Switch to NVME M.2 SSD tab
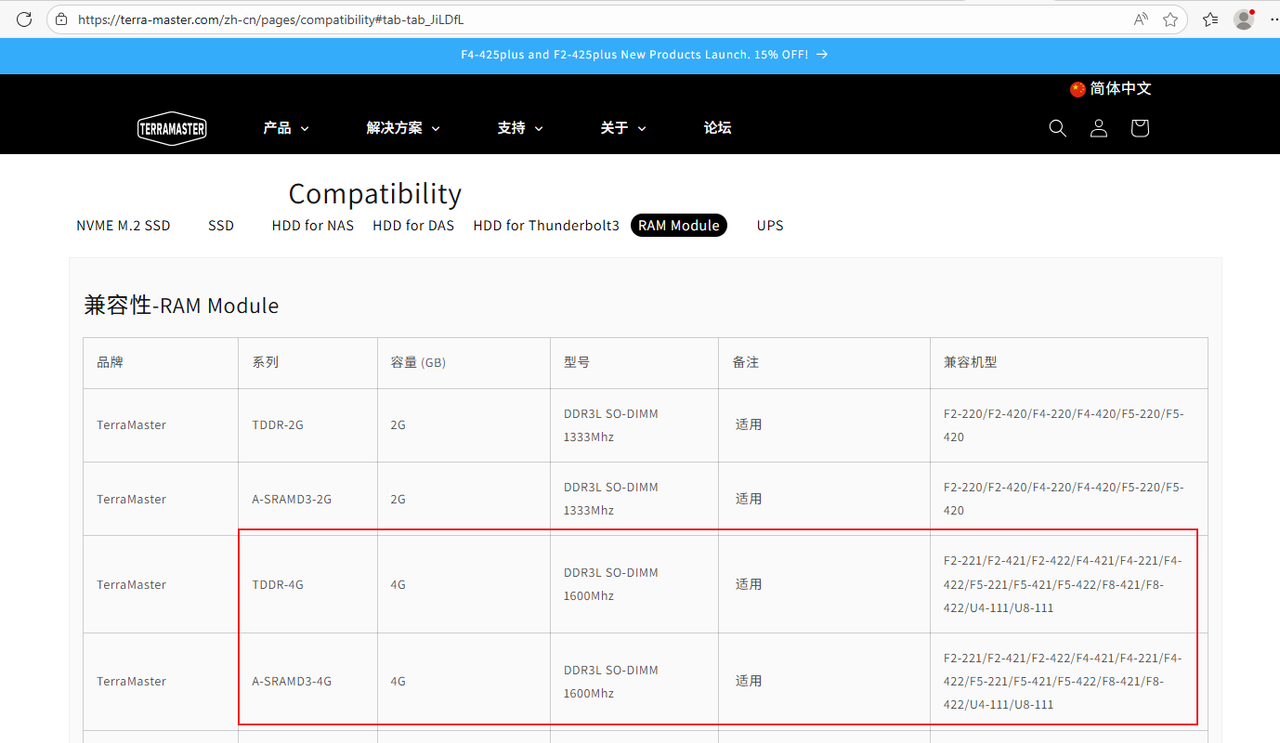This screenshot has width=1280, height=743. [123, 225]
